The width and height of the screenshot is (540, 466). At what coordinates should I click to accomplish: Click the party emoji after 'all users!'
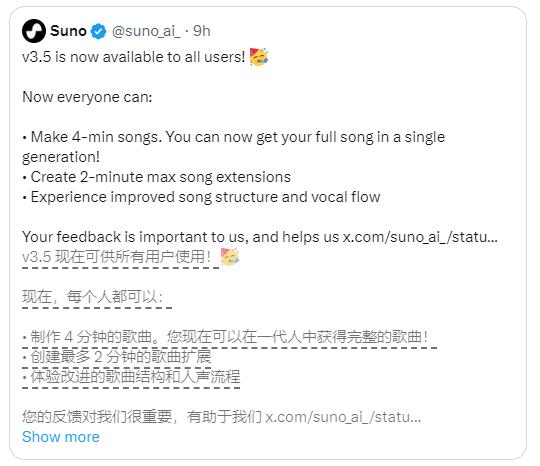(259, 57)
